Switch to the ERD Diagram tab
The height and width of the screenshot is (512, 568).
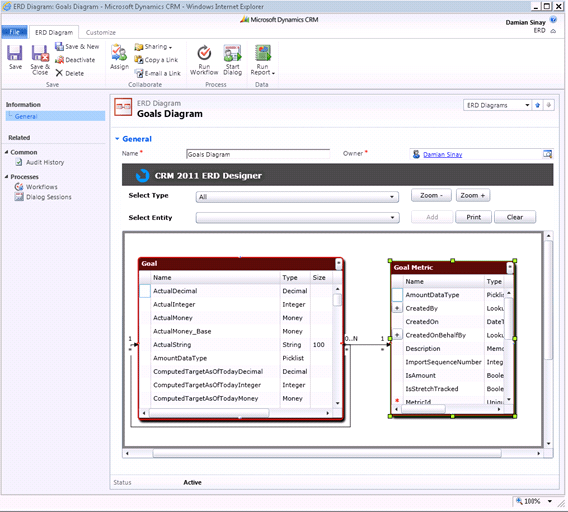click(x=54, y=32)
